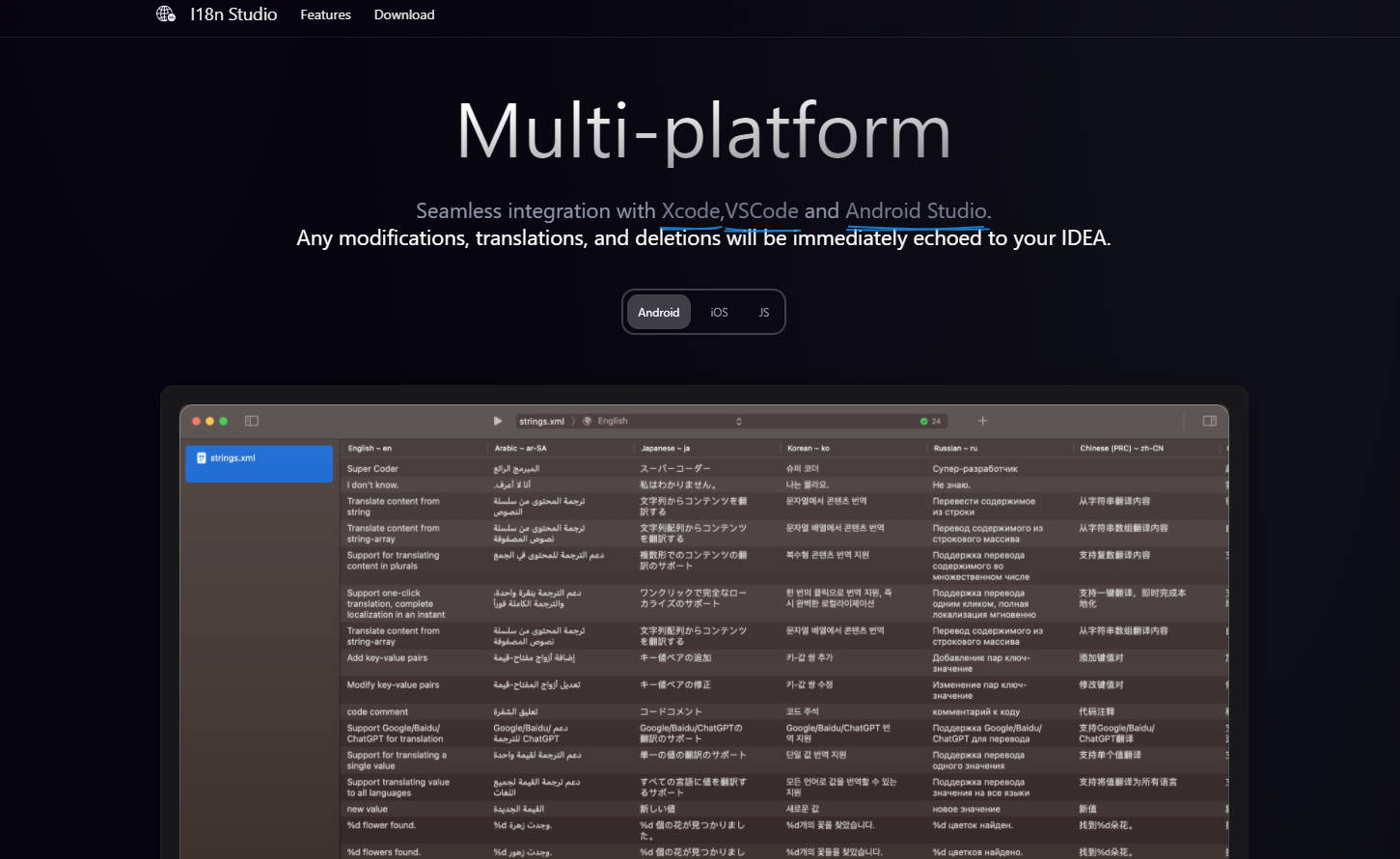Click strings.xml in the breadcrumb path
The image size is (1400, 859).
pos(541,422)
